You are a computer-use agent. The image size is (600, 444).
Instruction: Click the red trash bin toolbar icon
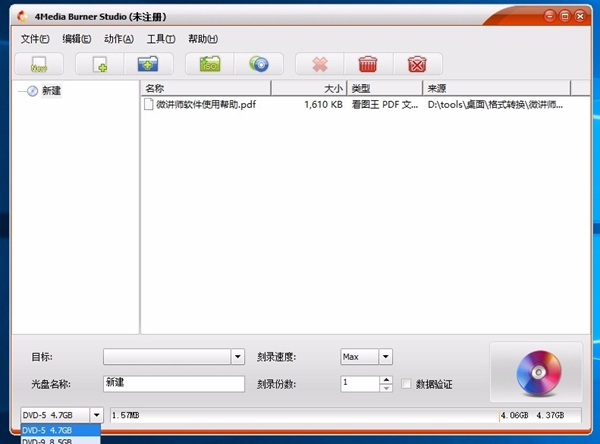(368, 64)
